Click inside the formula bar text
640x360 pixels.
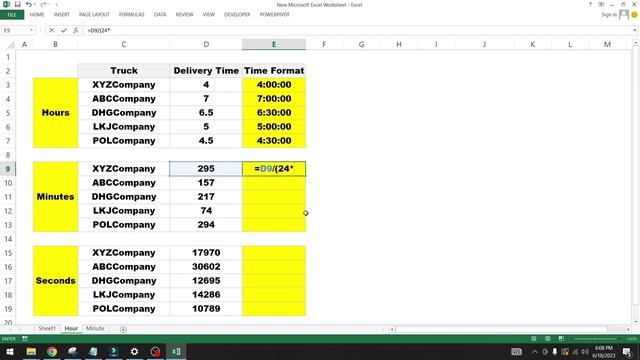(98, 30)
